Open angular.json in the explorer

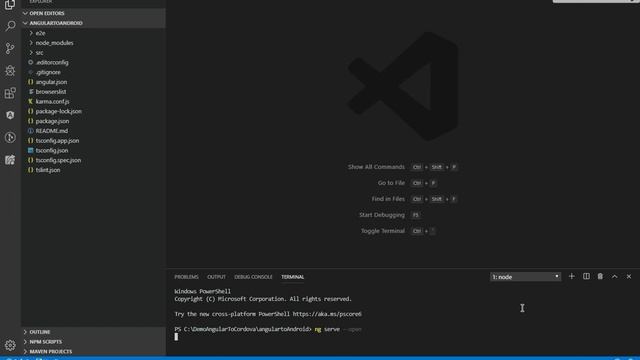pyautogui.click(x=93, y=82)
